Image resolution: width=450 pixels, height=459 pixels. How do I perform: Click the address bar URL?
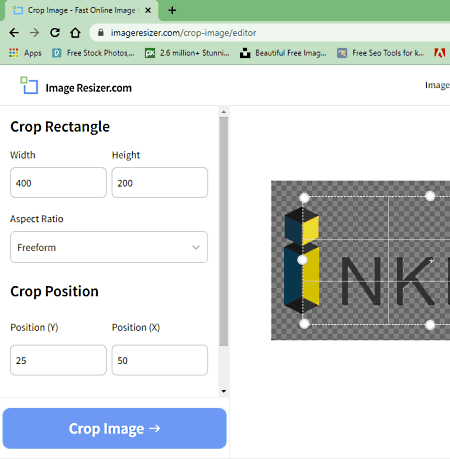(183, 33)
